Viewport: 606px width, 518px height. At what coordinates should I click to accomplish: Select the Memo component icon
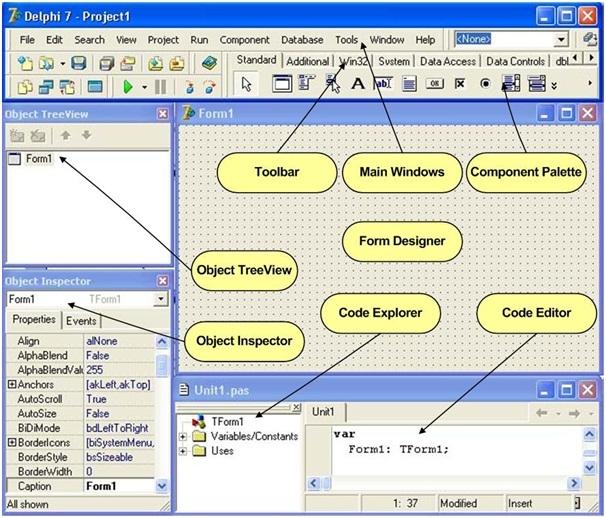[409, 84]
